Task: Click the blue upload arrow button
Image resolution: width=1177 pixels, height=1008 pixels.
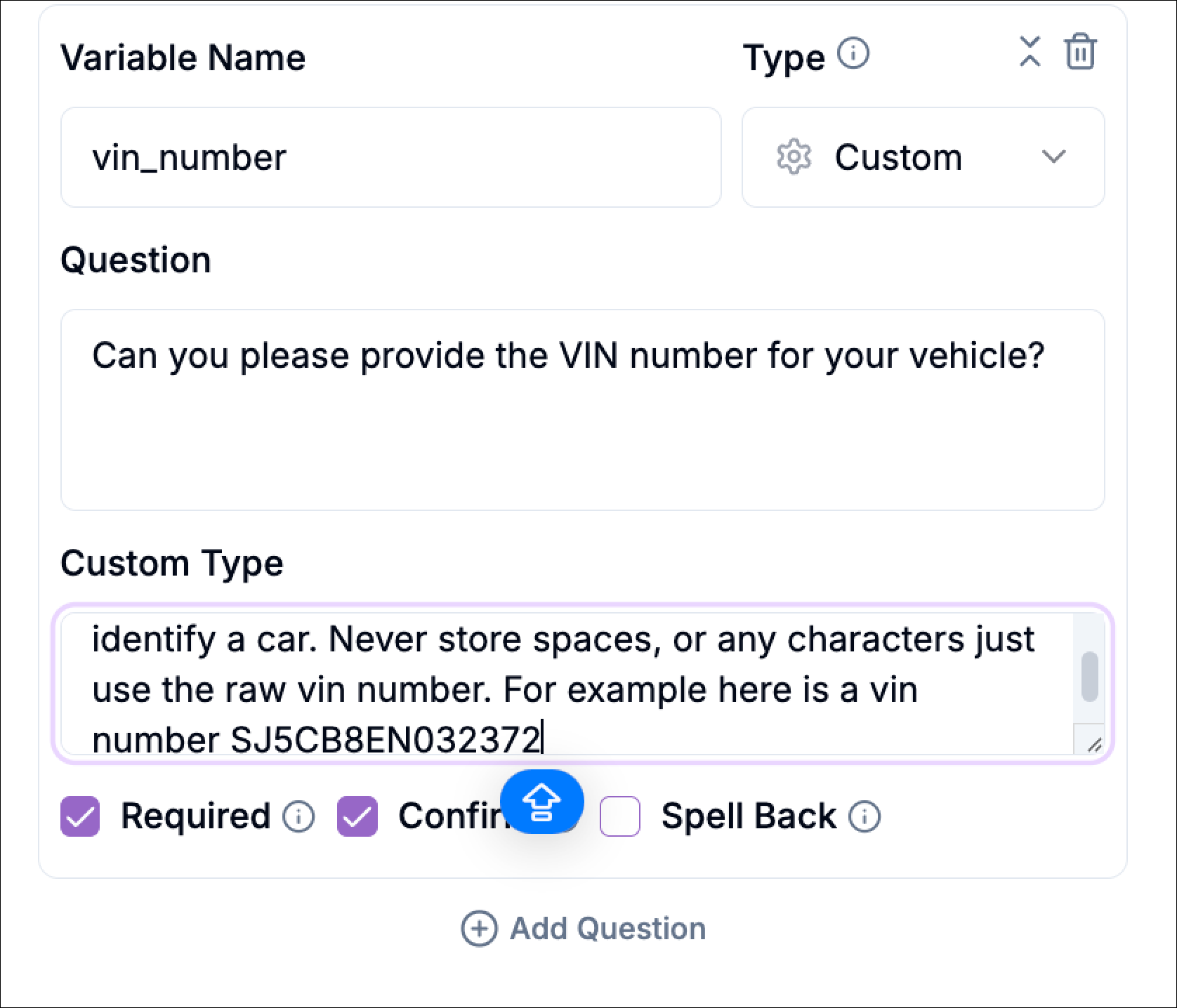Action: [x=541, y=801]
